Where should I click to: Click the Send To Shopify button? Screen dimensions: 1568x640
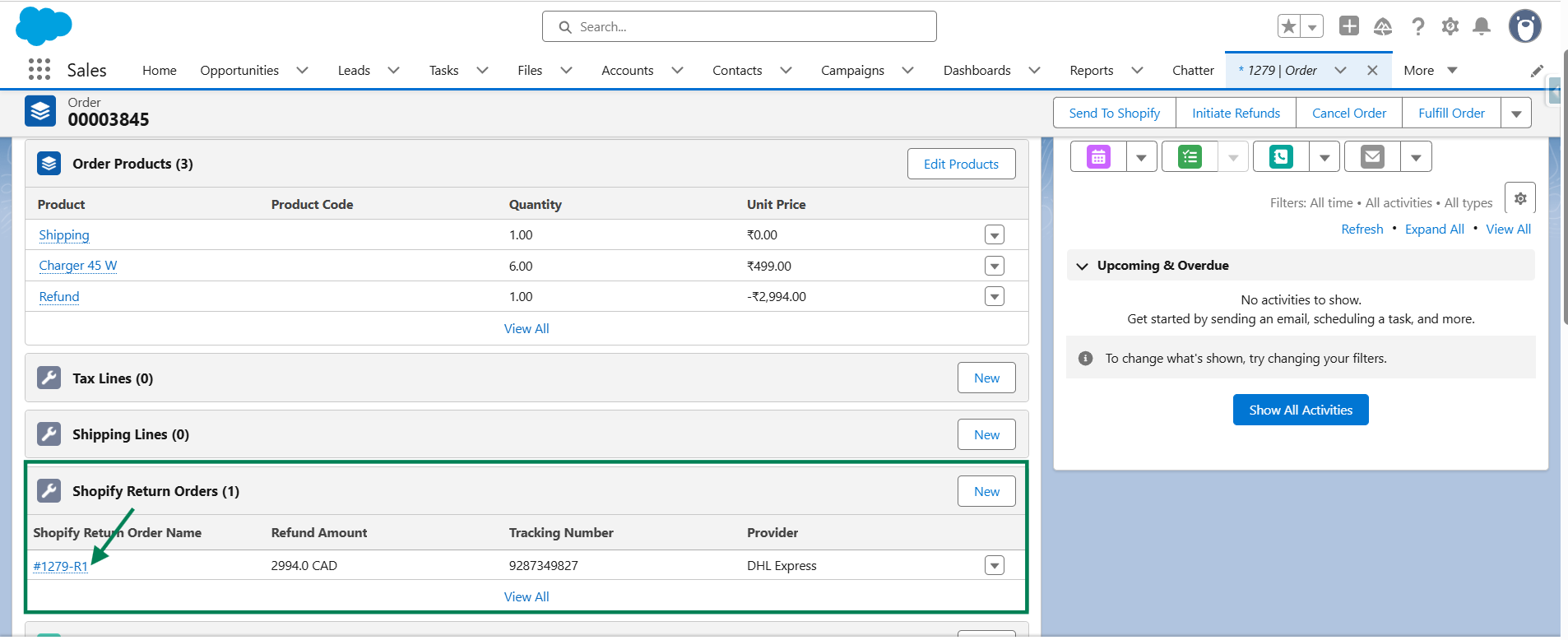coord(1115,114)
